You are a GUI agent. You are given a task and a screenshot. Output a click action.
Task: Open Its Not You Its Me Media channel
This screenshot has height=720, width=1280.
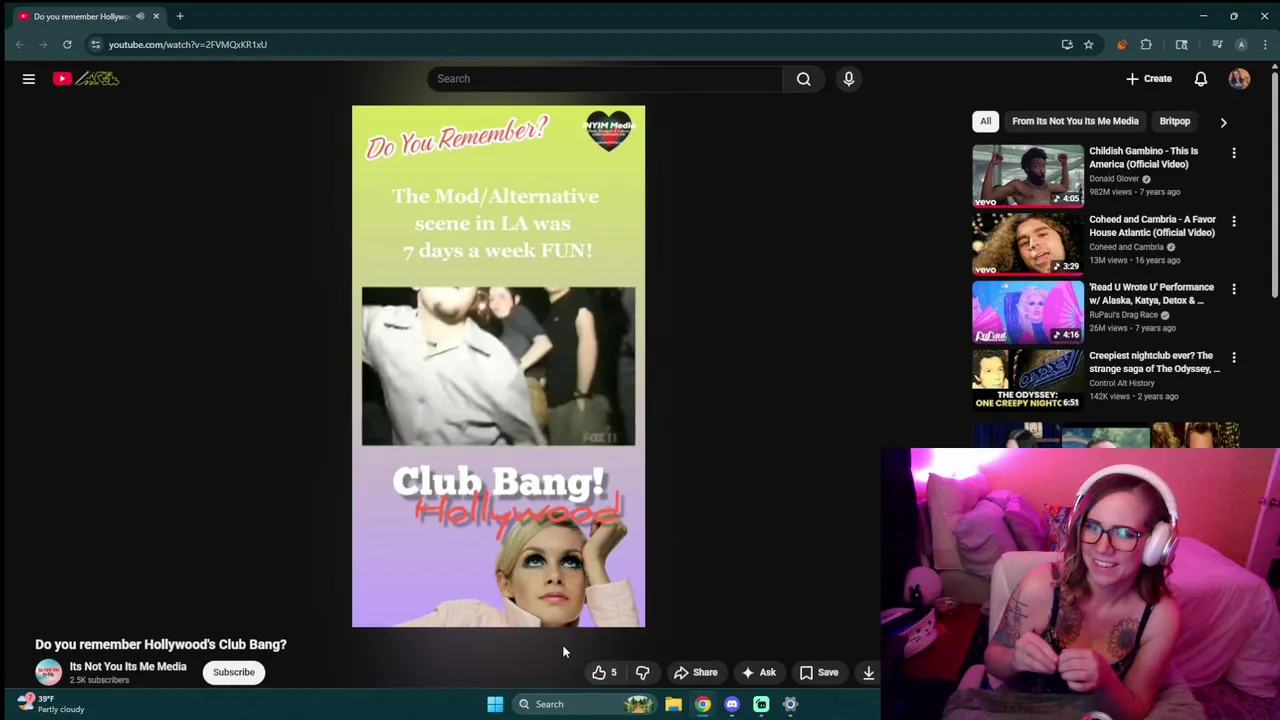click(128, 667)
